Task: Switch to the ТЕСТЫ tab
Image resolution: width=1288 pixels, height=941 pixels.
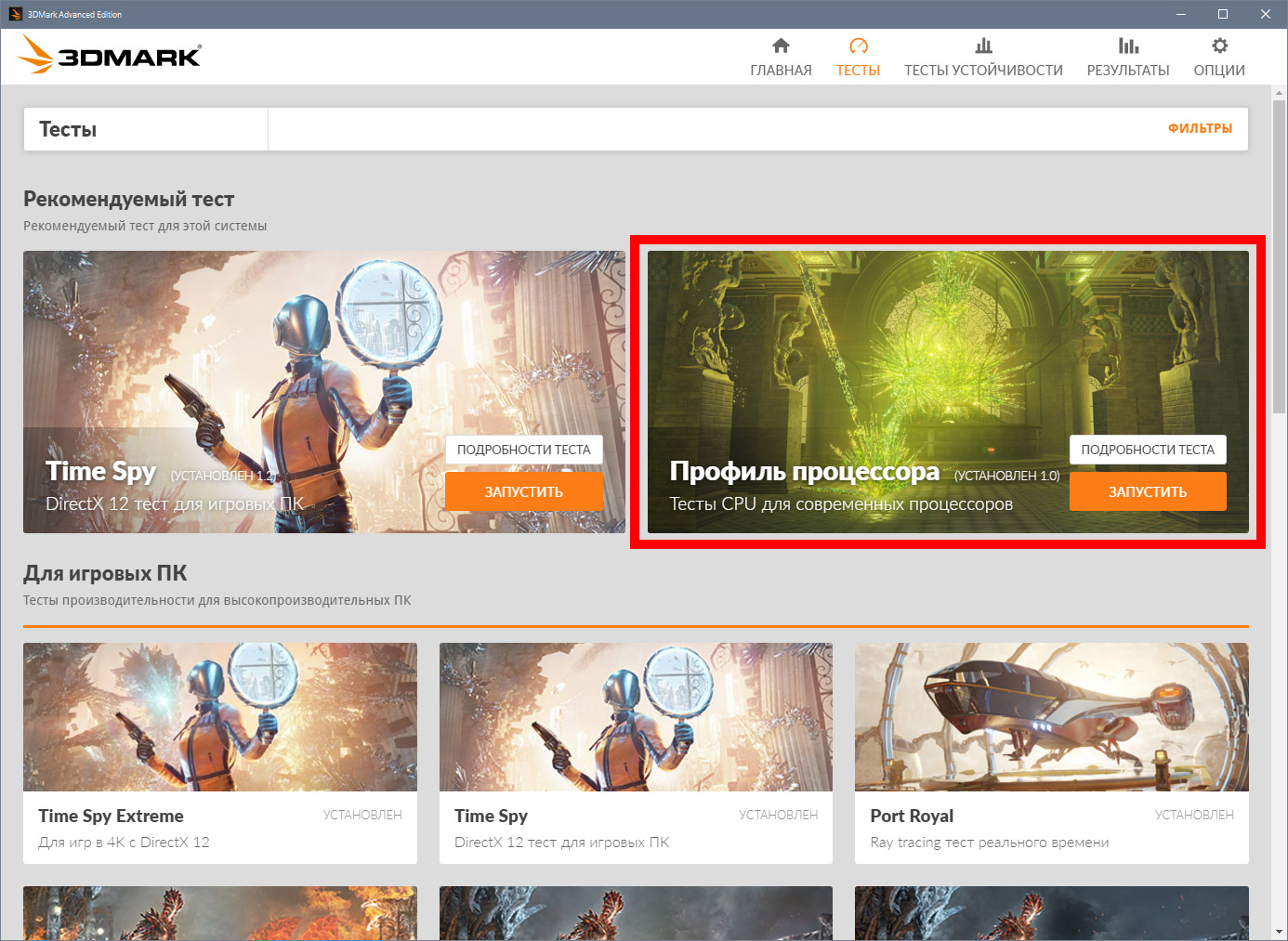Action: pos(858,70)
